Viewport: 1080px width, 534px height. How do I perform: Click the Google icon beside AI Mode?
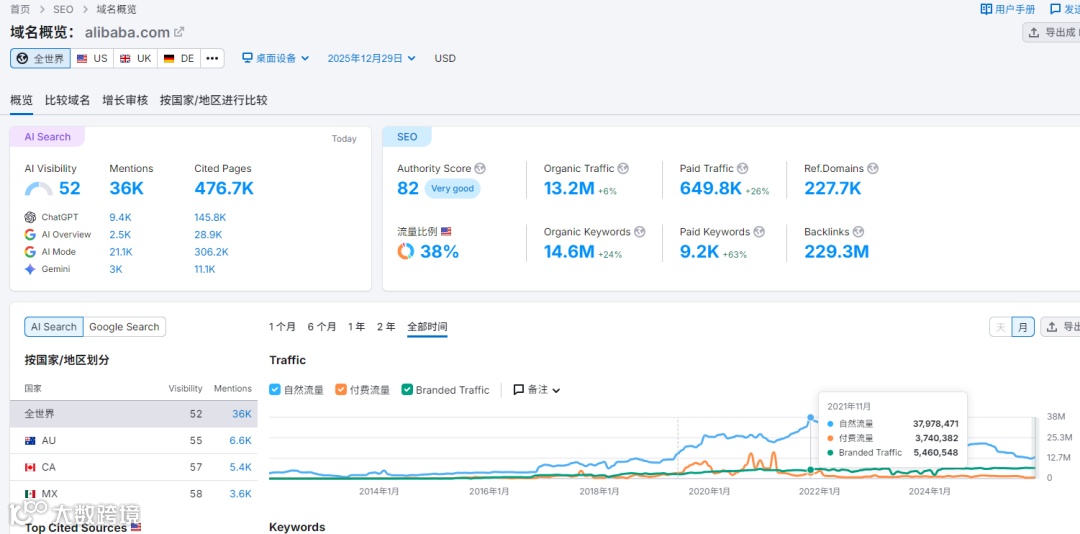tap(30, 252)
